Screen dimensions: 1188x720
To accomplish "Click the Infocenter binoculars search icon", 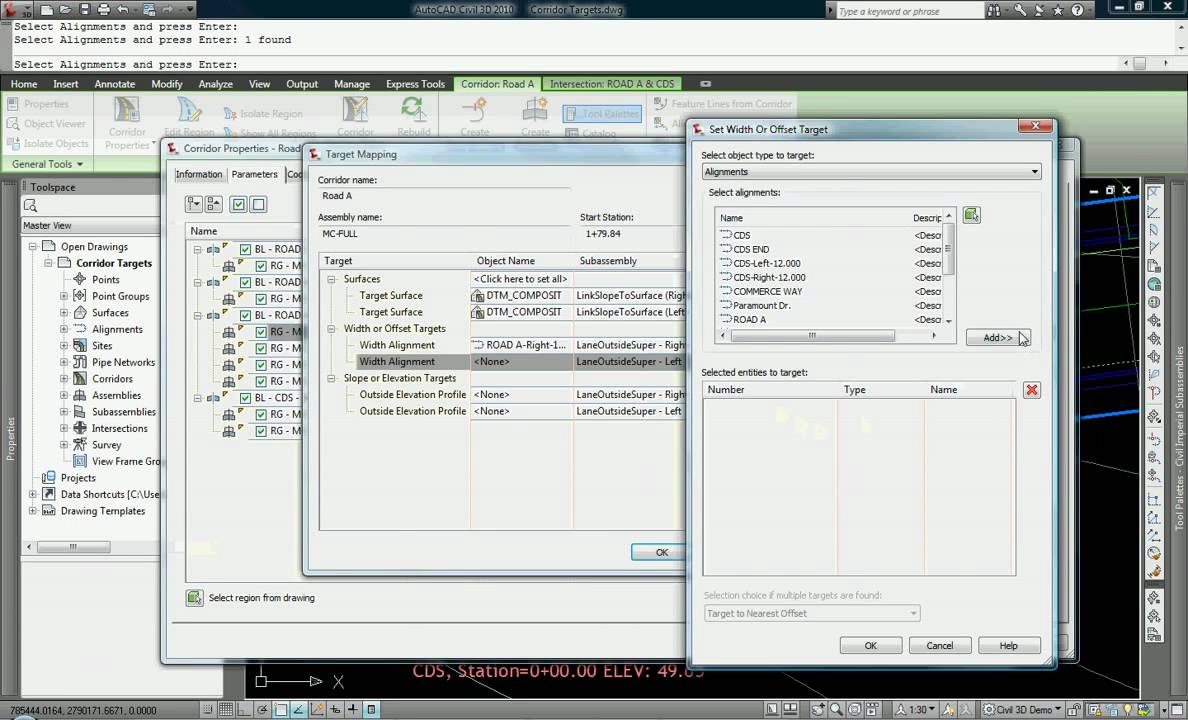I will tap(993, 10).
